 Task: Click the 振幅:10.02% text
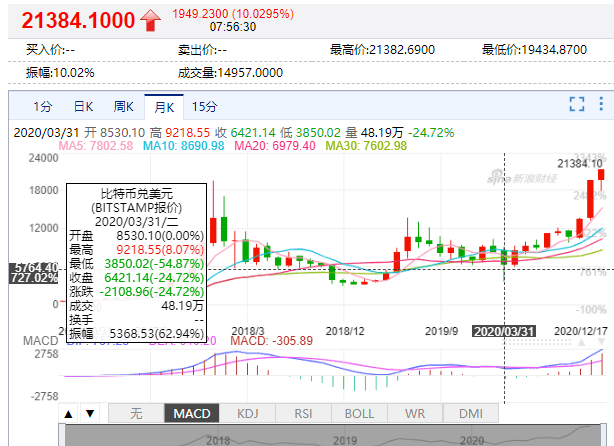(60, 72)
